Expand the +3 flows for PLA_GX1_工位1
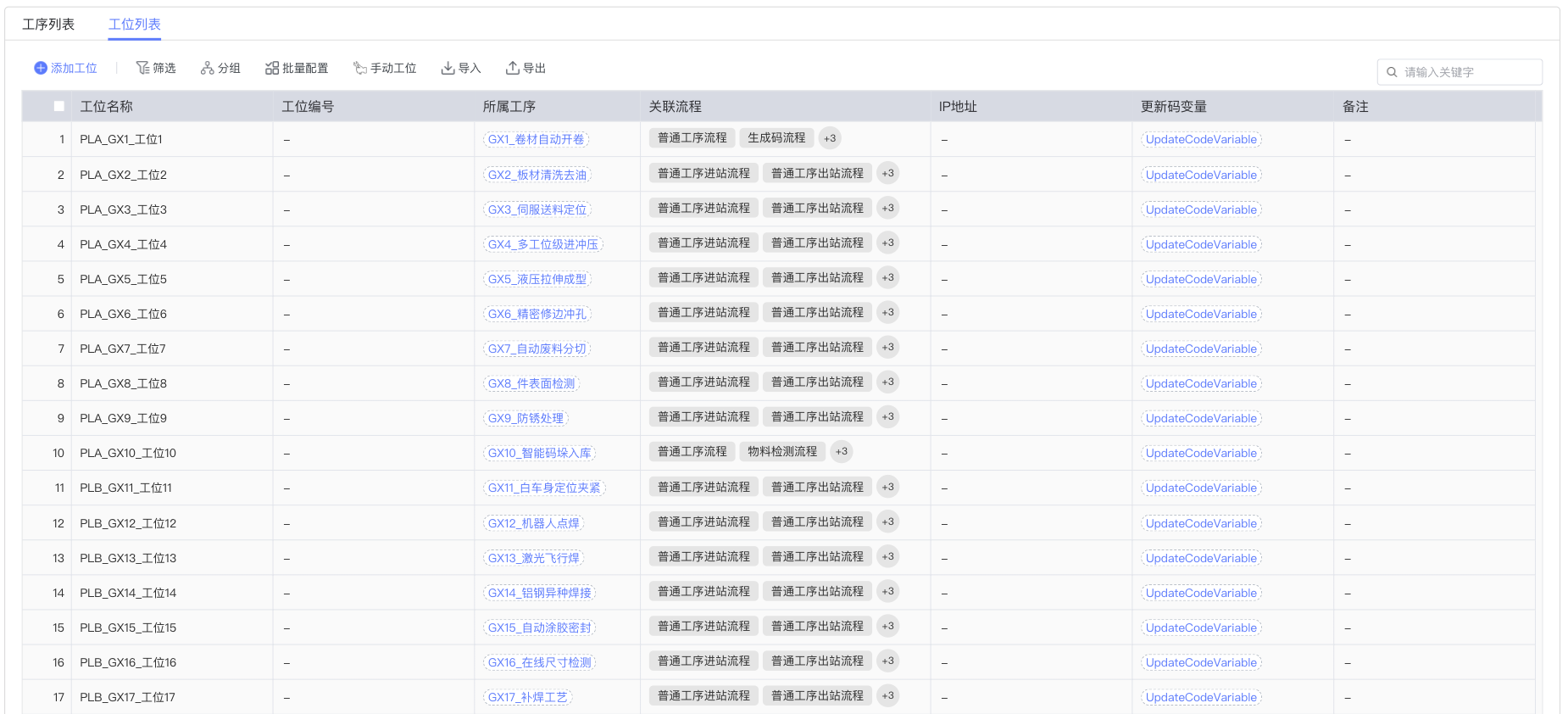 830,138
